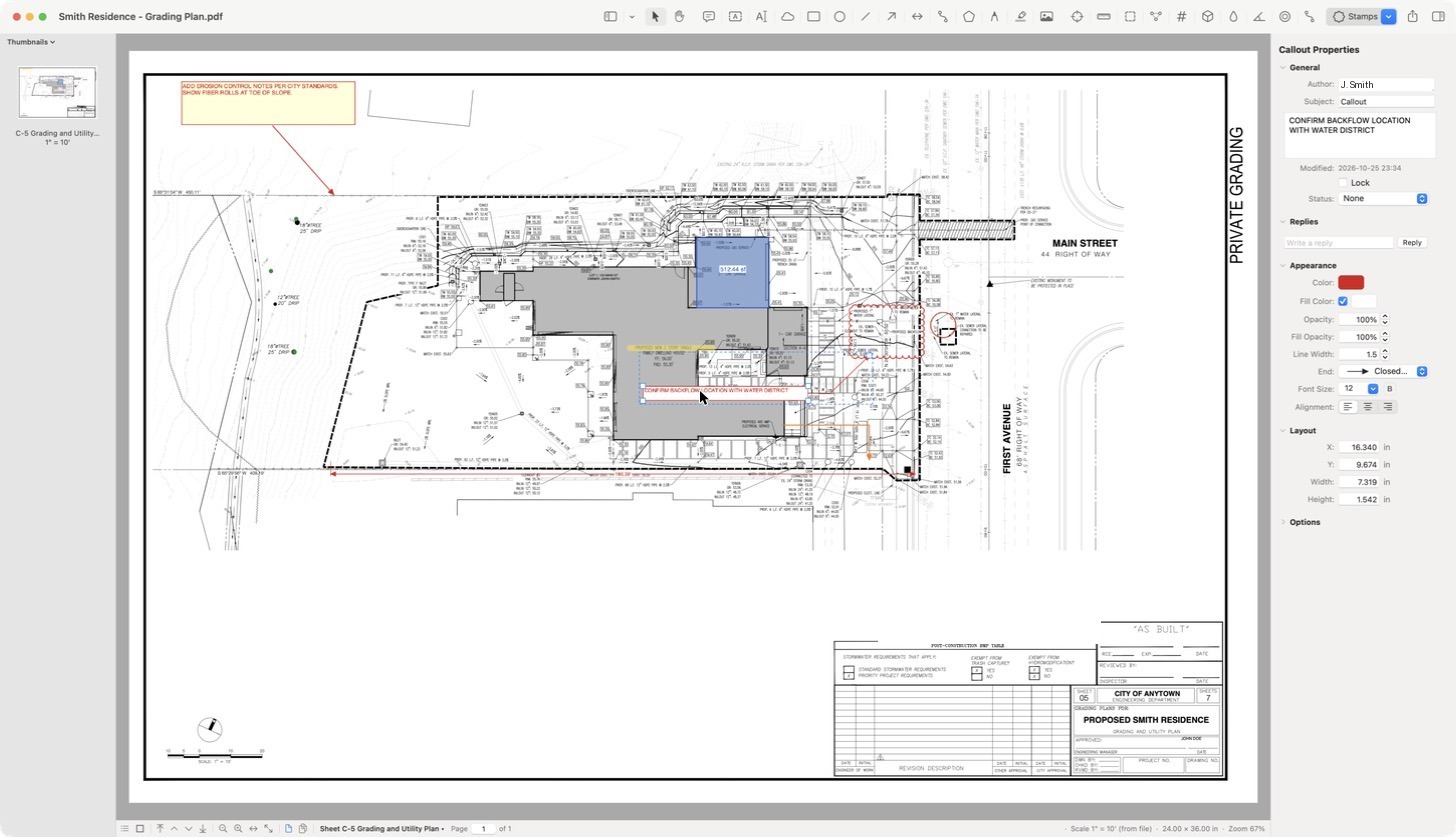Pick the Arrow drawing tool
This screenshot has width=1456, height=837.
click(891, 17)
